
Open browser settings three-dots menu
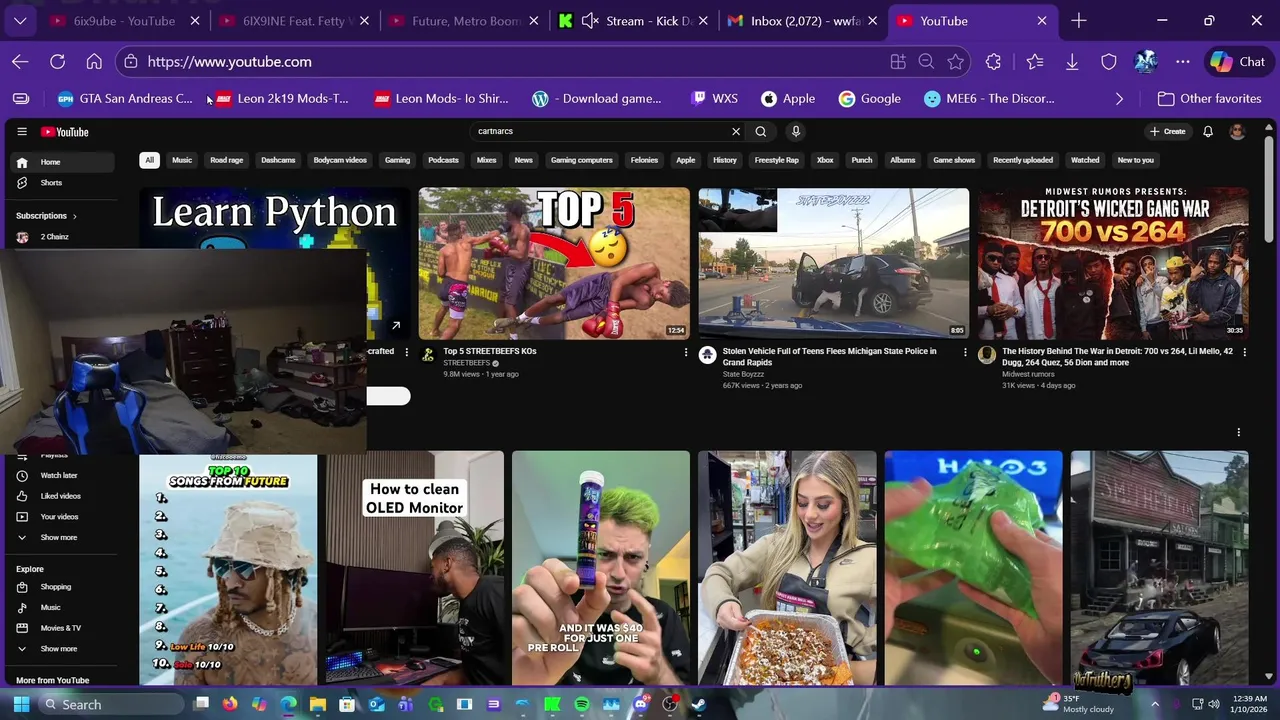tap(1183, 62)
